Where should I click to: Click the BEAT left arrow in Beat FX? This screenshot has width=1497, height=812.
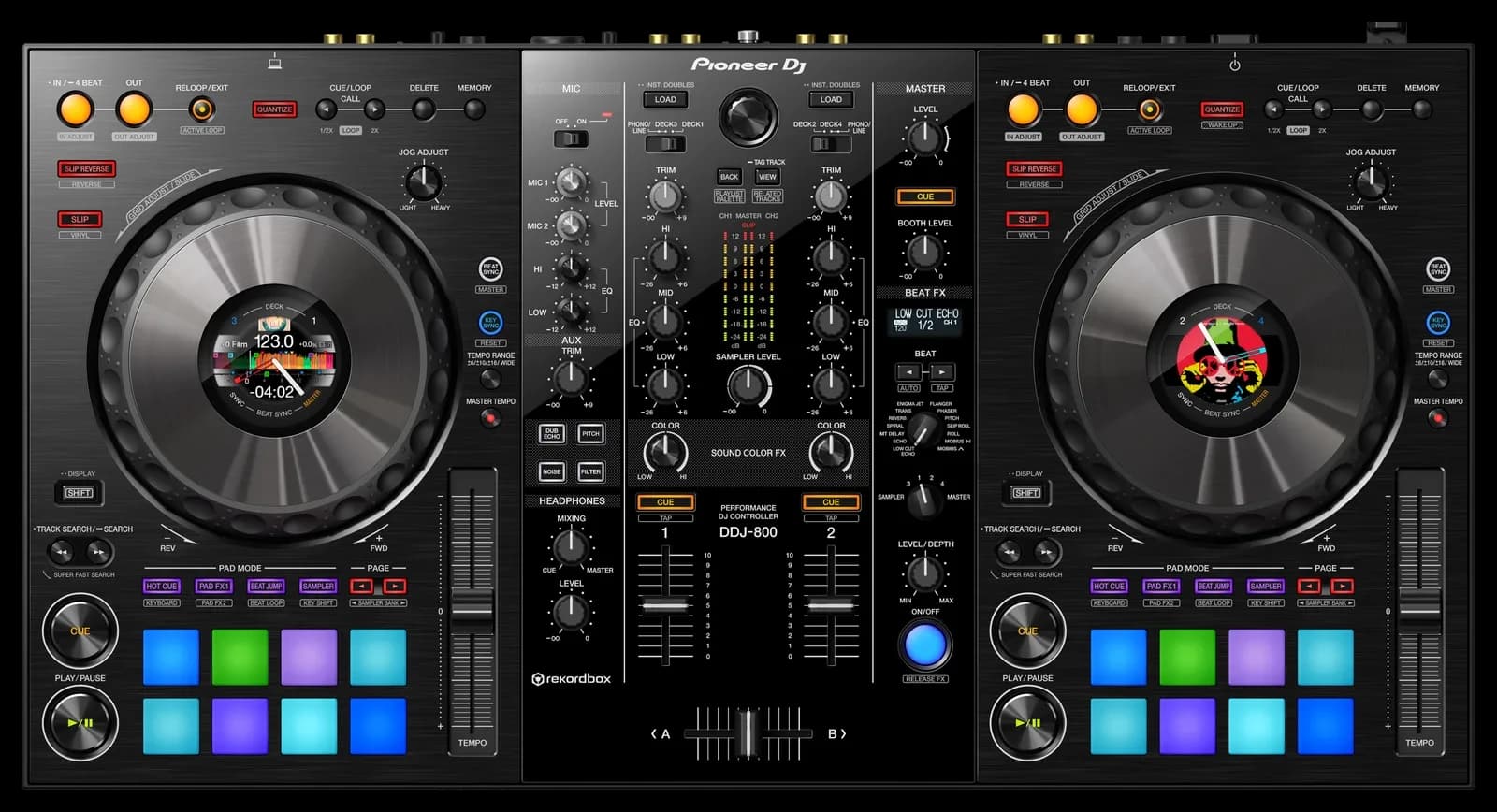[x=908, y=371]
